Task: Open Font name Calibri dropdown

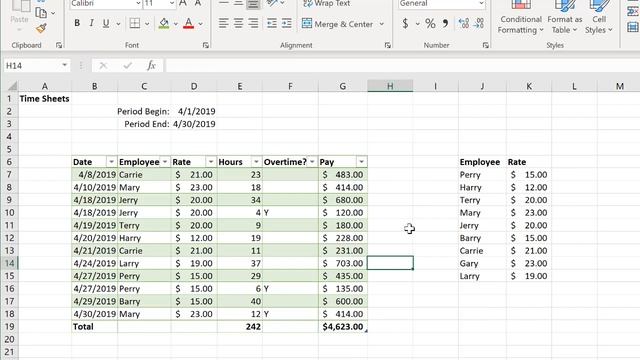Action: pos(138,4)
